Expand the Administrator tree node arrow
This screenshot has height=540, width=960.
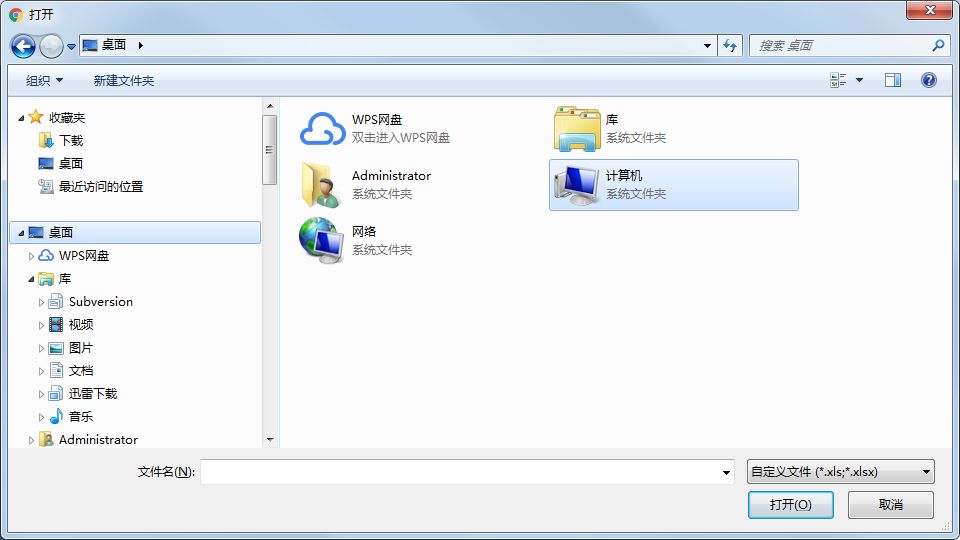(x=31, y=440)
